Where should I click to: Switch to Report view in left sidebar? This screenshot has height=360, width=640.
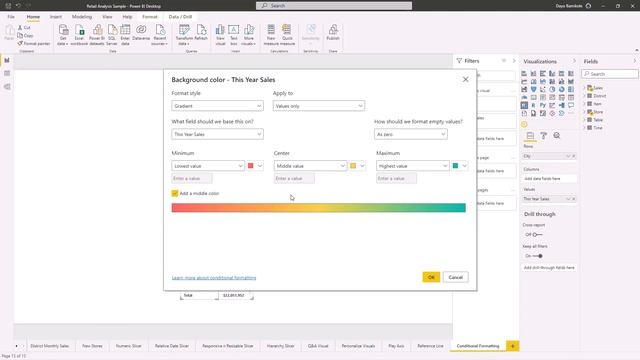[x=7, y=60]
